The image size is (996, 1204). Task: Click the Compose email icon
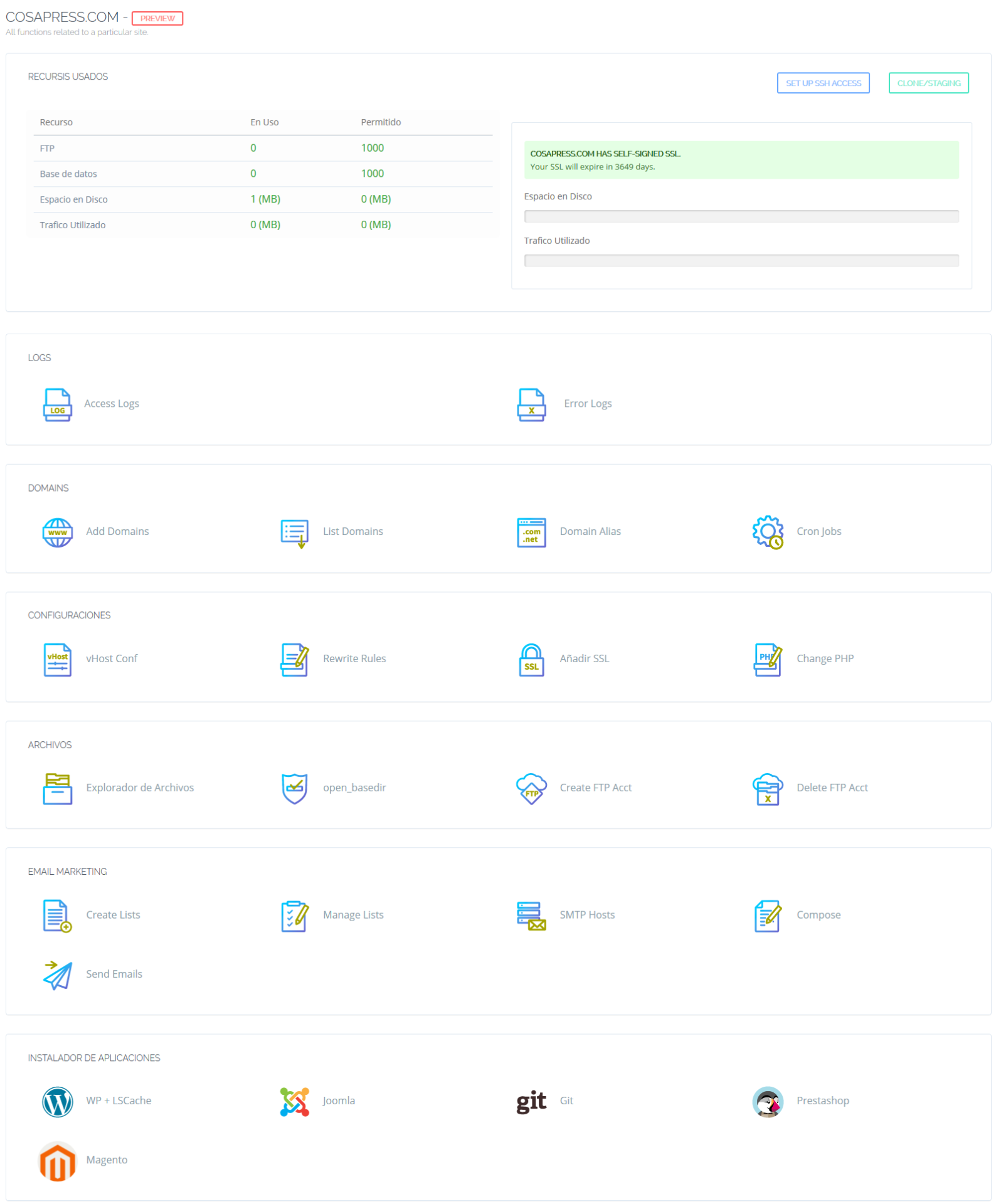coord(768,916)
